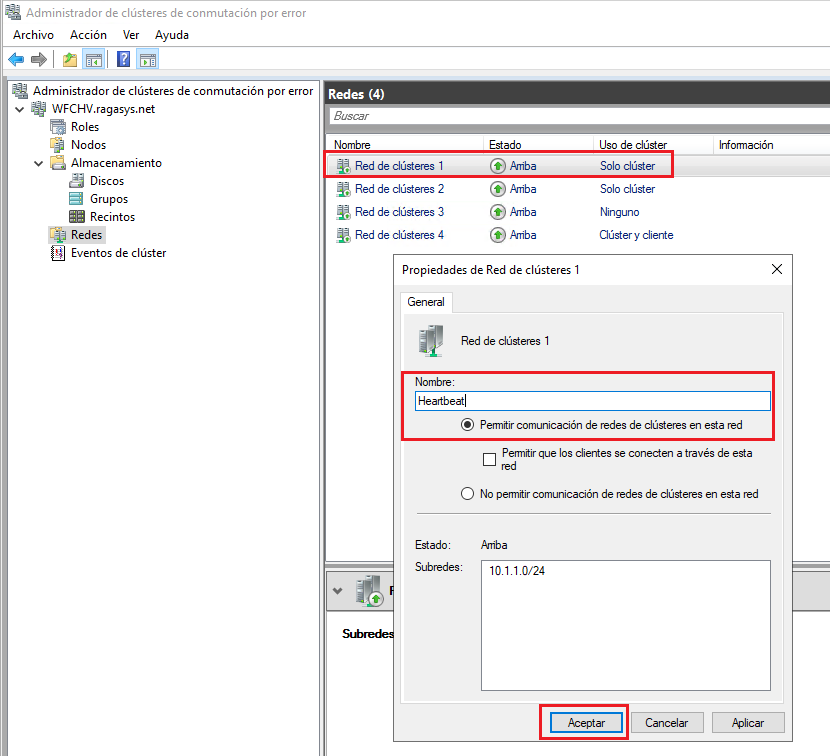
Task: Switch to the General tab
Action: pos(426,302)
